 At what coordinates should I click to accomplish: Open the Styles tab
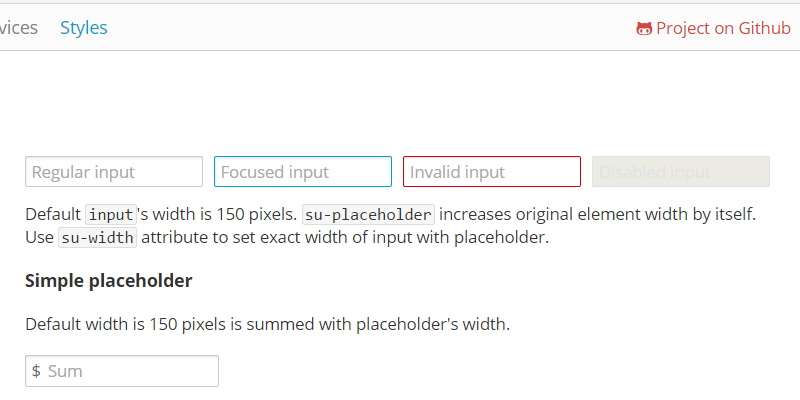click(84, 28)
